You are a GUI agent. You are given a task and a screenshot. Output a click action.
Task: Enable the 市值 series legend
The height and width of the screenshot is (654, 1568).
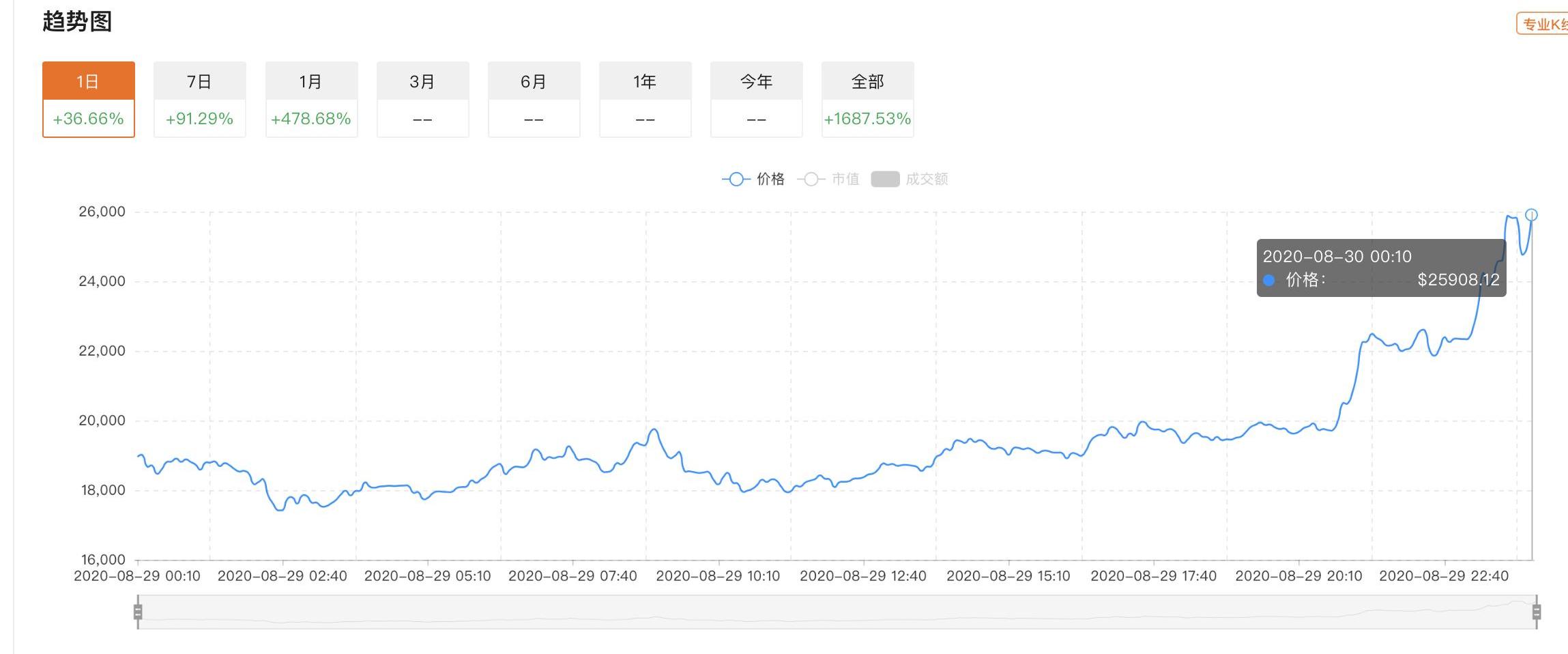(x=845, y=180)
